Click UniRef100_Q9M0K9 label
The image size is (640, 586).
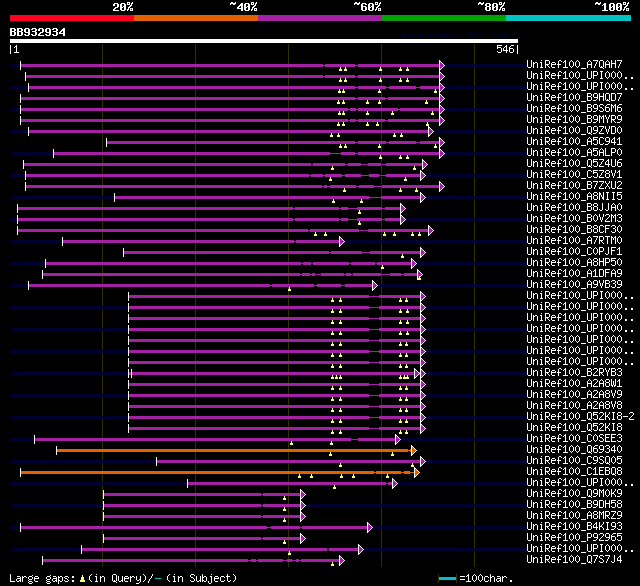point(574,494)
